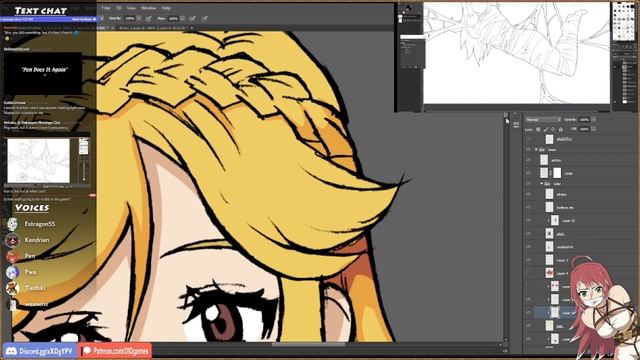Open the Window menu
This screenshot has width=640, height=360.
coord(149,8)
